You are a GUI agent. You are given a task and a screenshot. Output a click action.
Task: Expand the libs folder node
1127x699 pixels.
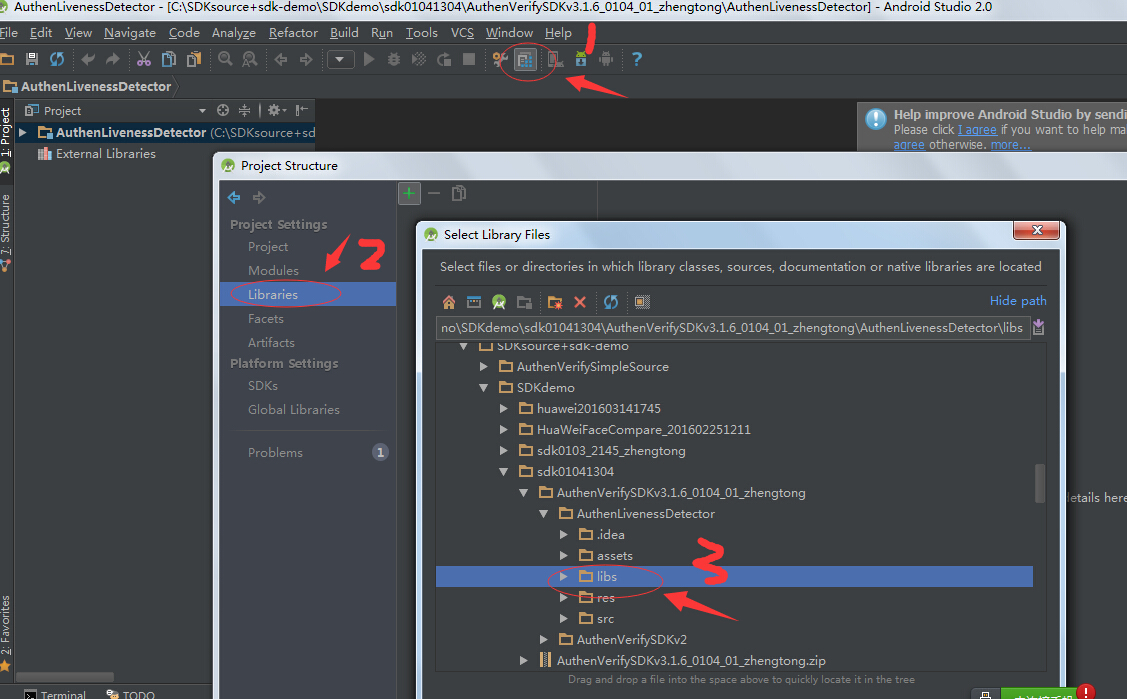[x=564, y=577]
